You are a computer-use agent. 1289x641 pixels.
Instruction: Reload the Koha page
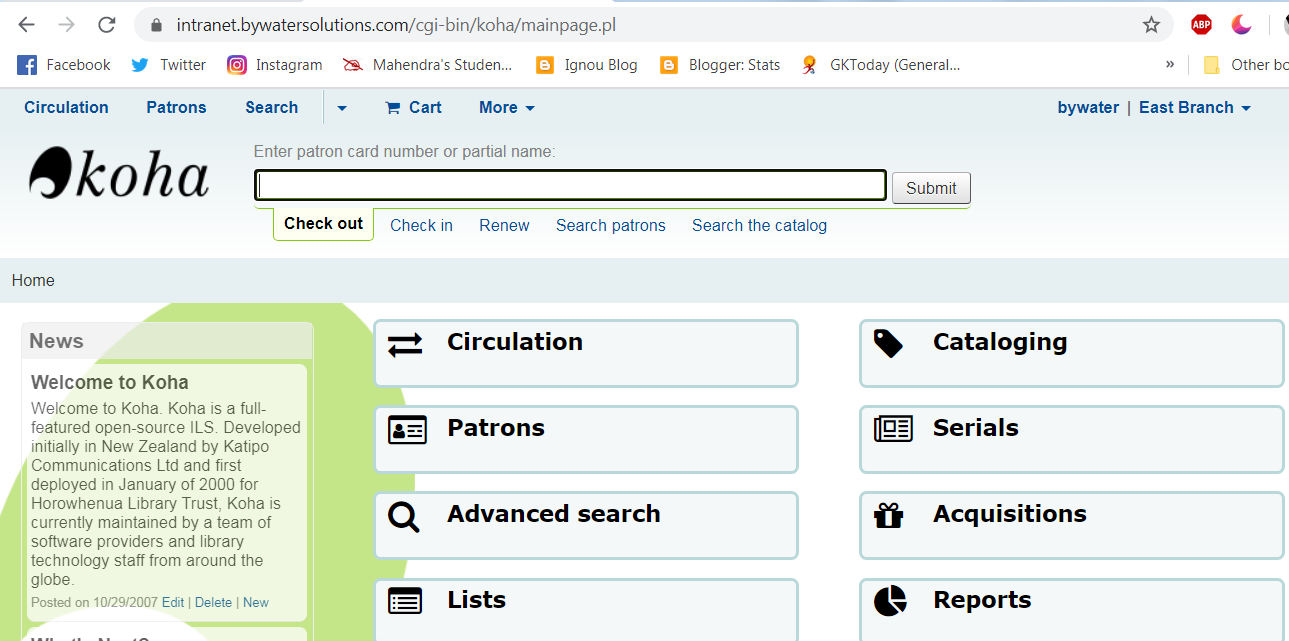pos(107,25)
